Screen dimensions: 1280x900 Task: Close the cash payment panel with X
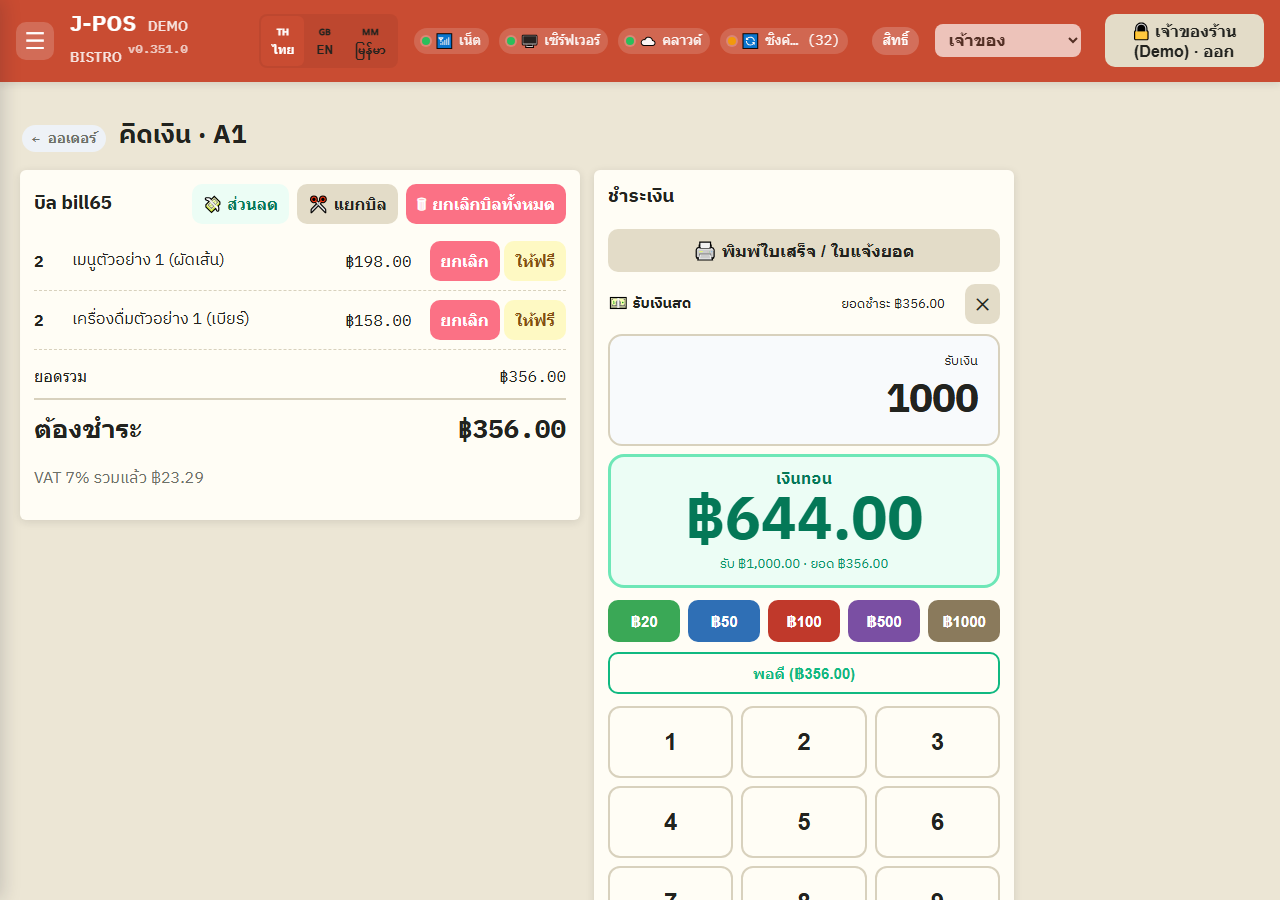coord(982,304)
